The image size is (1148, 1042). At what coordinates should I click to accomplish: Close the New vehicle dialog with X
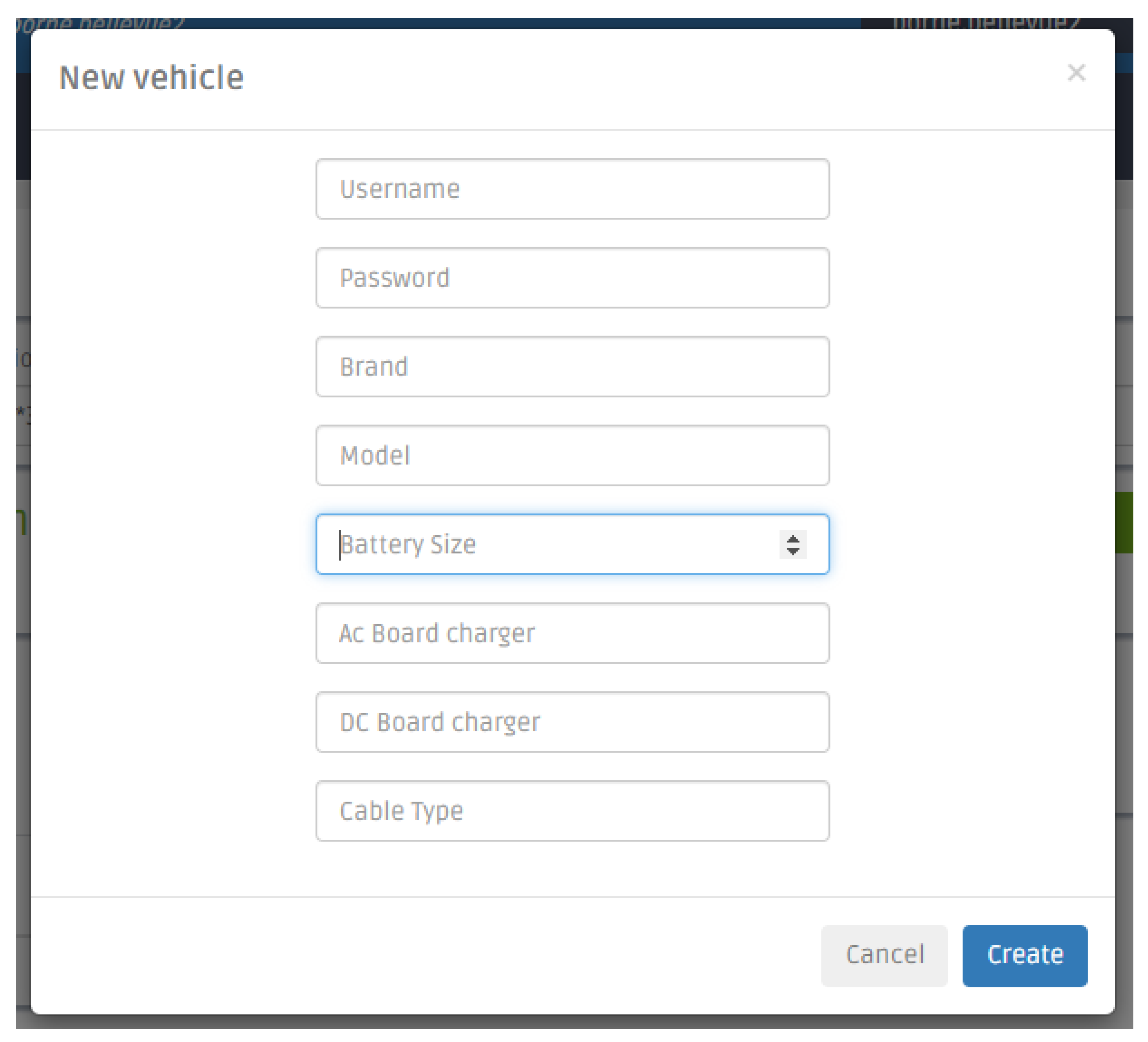coord(1076,73)
